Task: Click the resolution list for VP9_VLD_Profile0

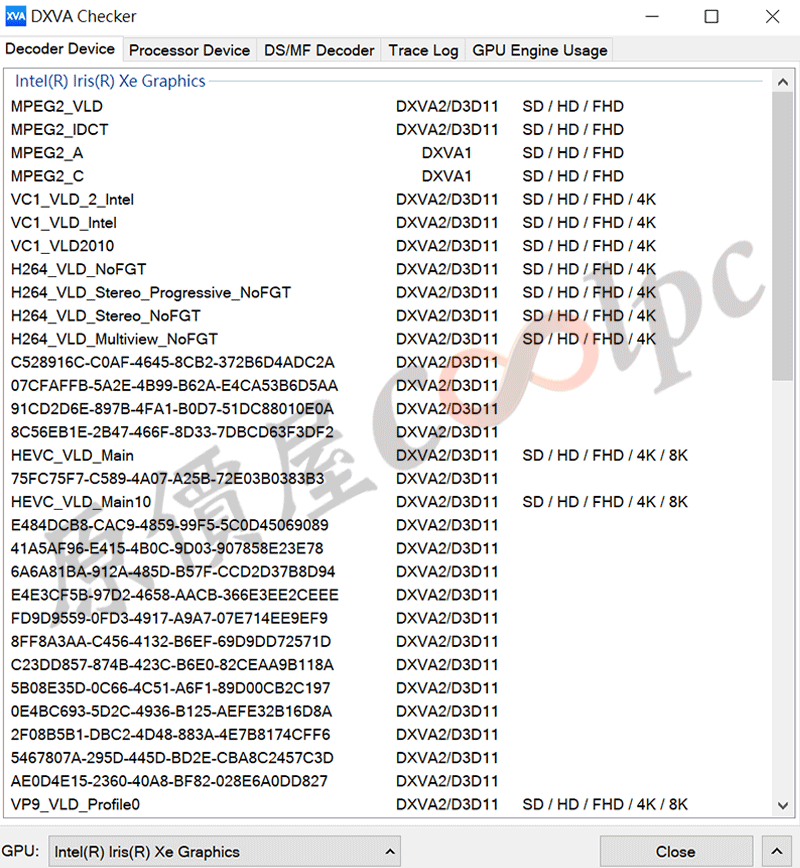Action: 605,804
